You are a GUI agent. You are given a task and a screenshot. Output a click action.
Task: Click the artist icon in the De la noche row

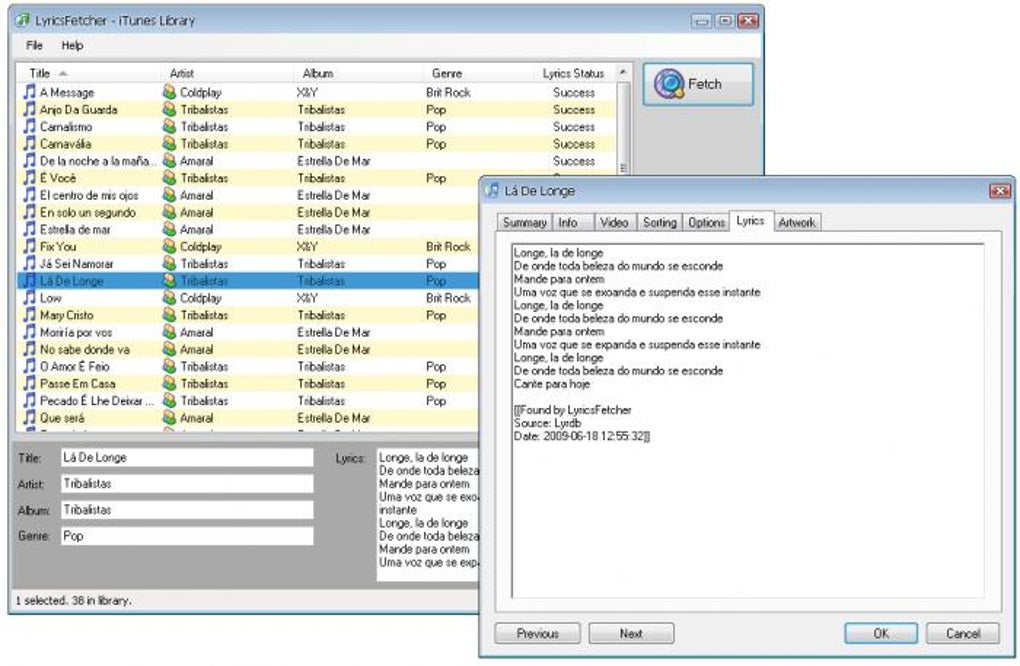coord(169,161)
